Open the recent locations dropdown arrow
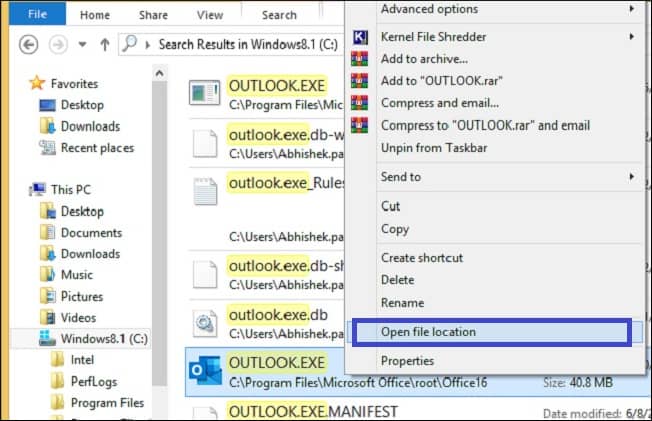This screenshot has width=652, height=421. 82,44
